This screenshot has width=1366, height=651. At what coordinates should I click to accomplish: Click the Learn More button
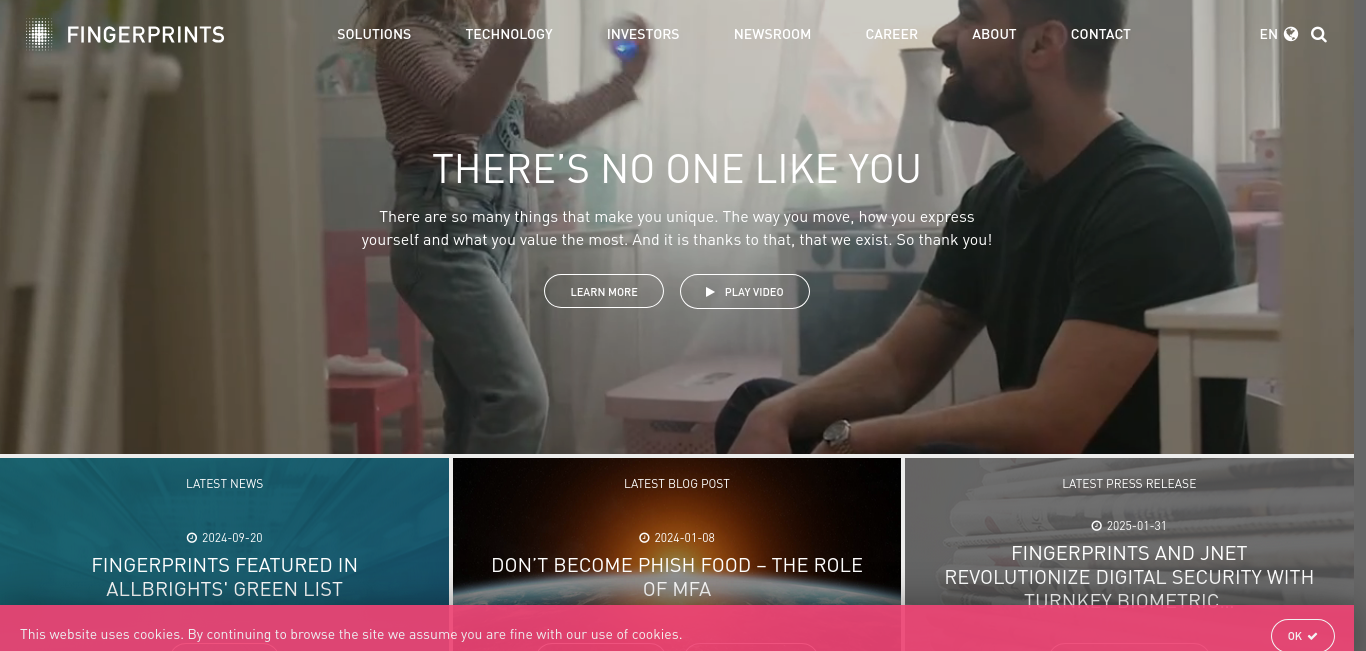pyautogui.click(x=604, y=291)
